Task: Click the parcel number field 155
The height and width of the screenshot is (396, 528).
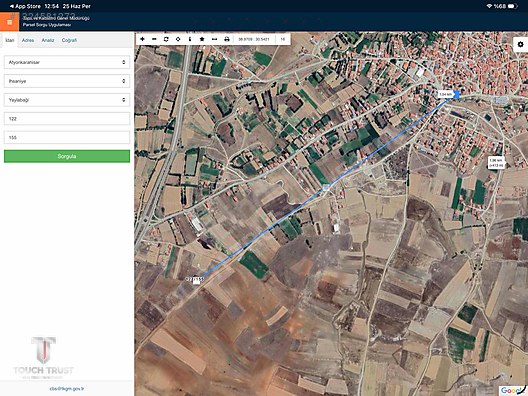Action: [67, 137]
